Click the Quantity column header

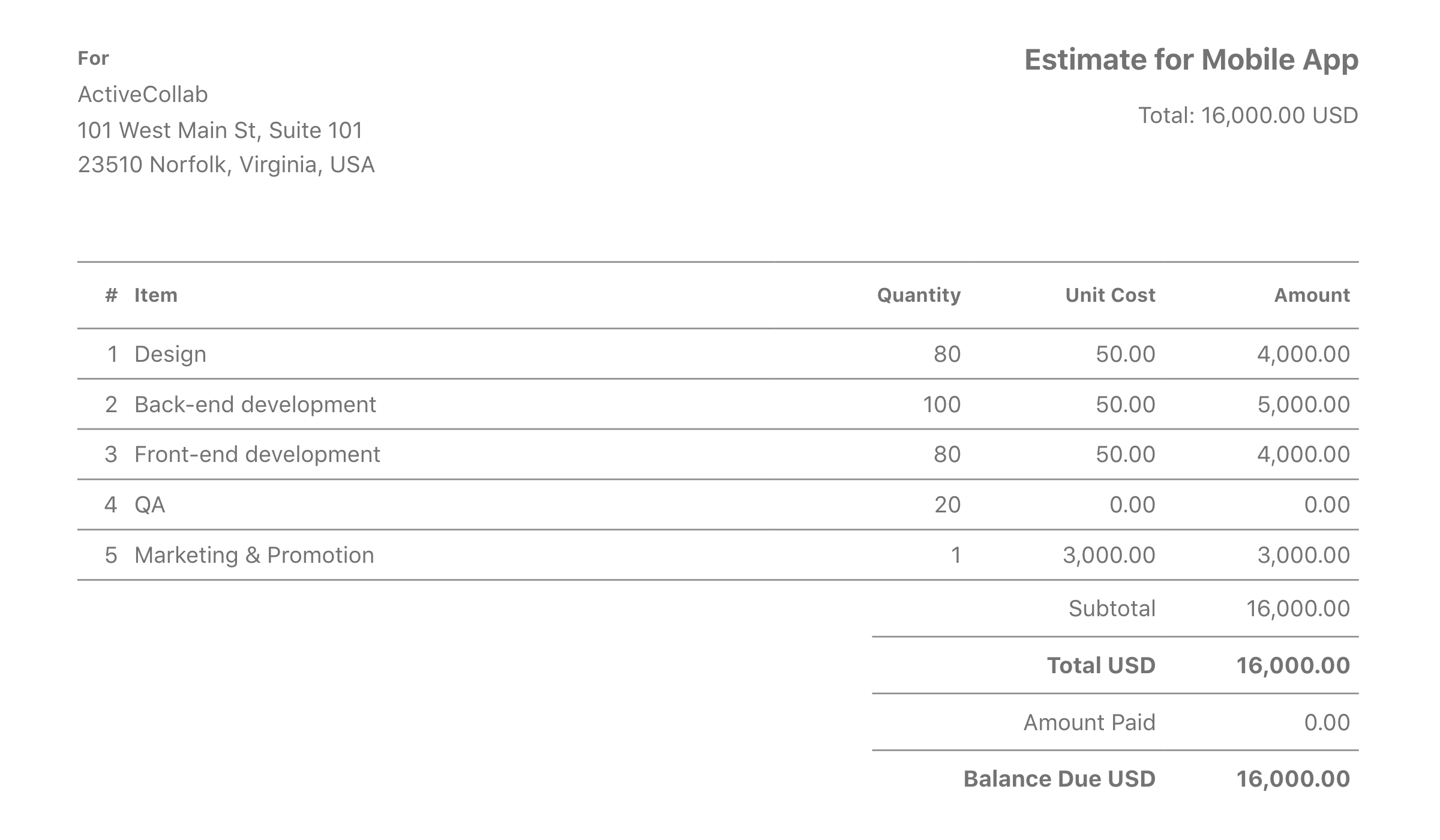pos(919,295)
